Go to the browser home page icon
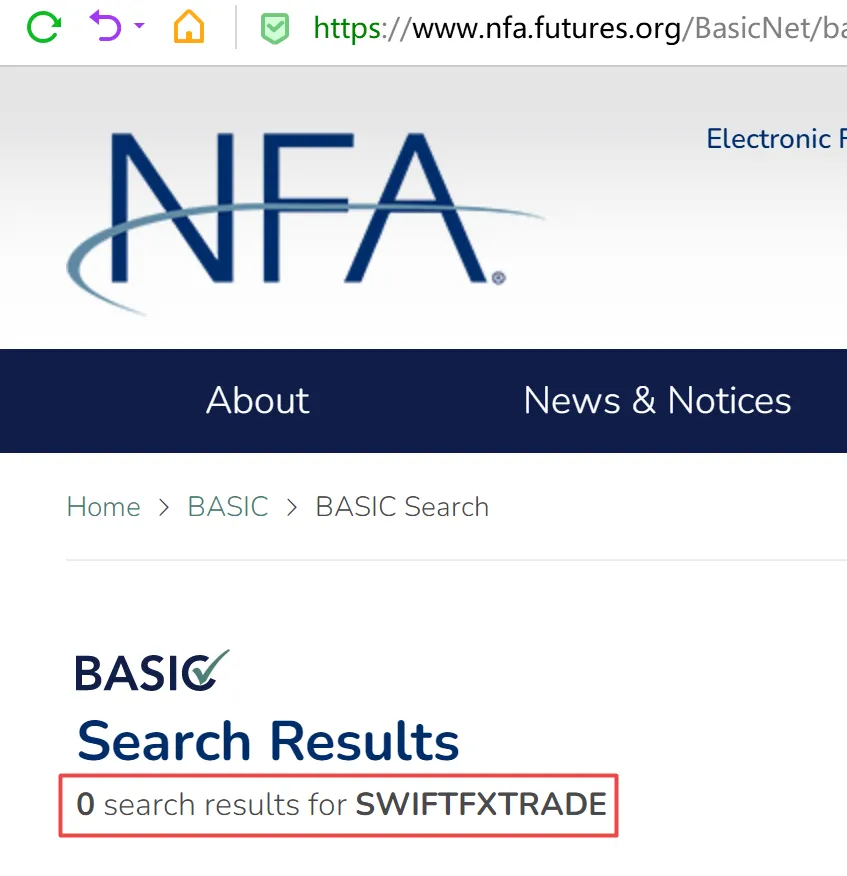This screenshot has width=847, height=876. (189, 26)
